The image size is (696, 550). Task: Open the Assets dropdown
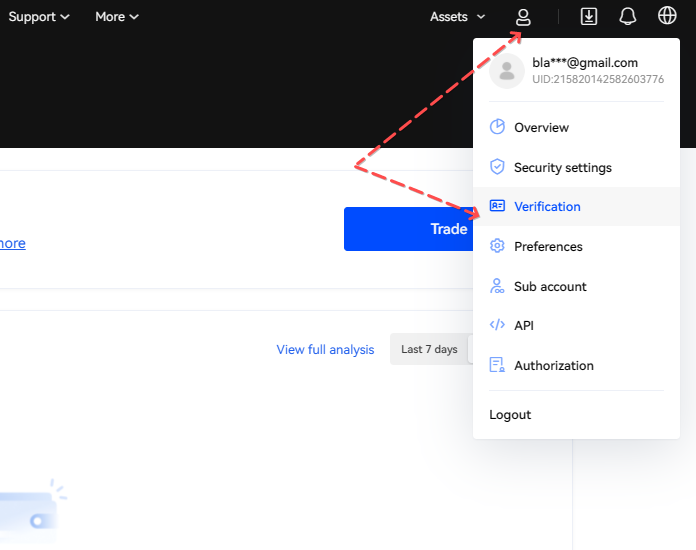click(x=457, y=17)
